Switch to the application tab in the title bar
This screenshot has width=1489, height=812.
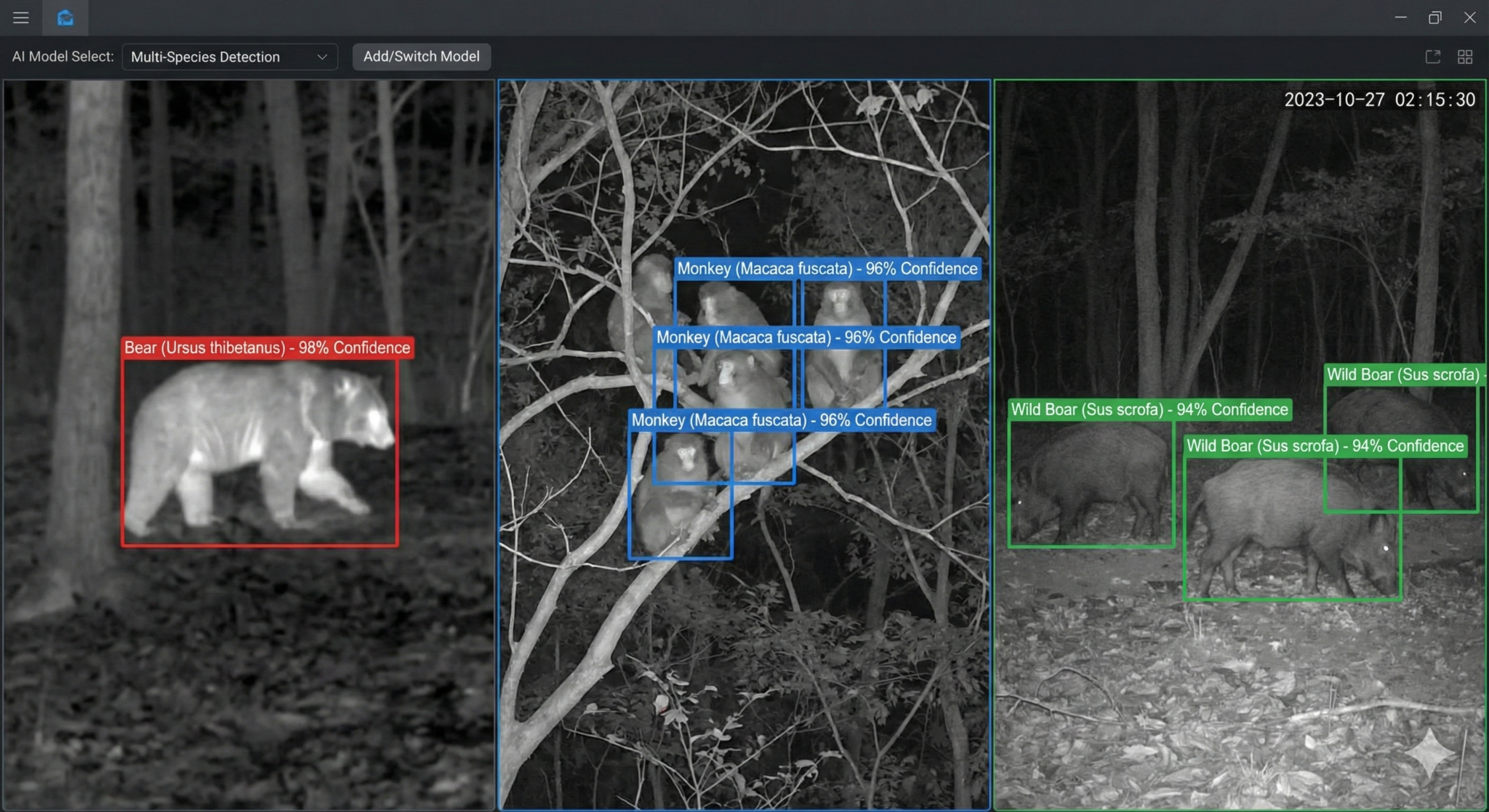[65, 17]
